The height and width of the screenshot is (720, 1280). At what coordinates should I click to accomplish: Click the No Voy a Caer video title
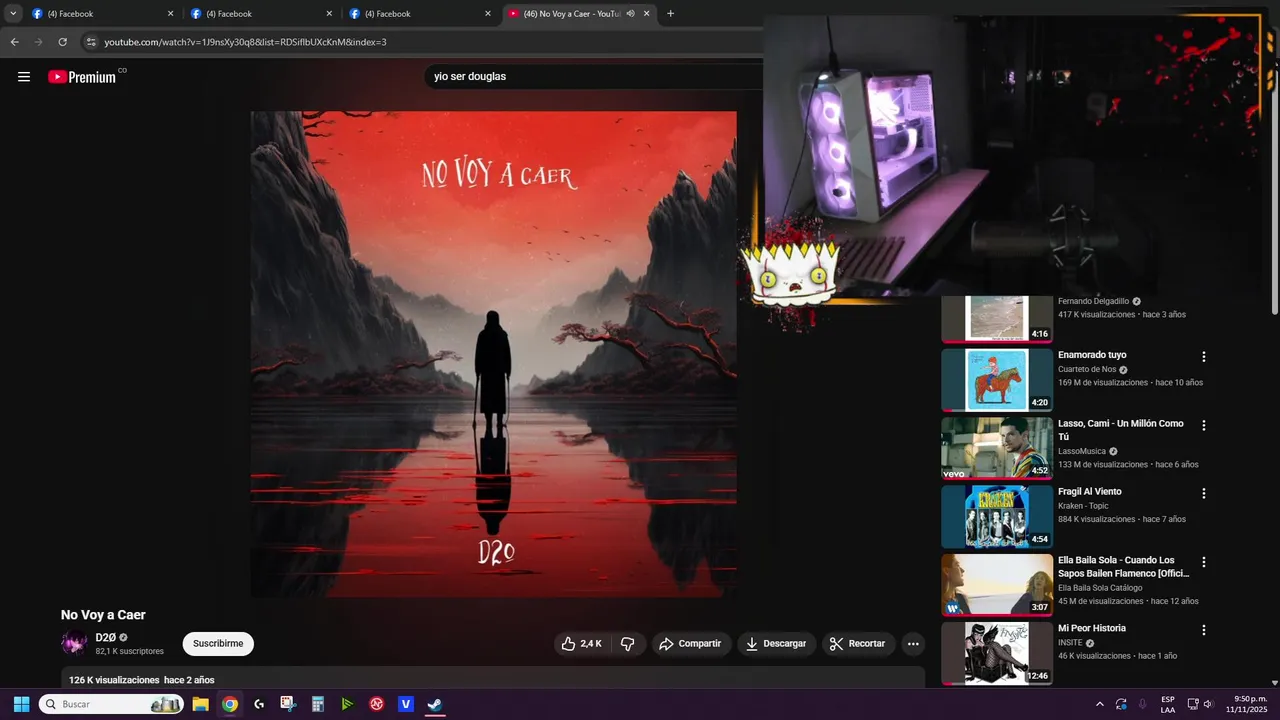coord(103,615)
